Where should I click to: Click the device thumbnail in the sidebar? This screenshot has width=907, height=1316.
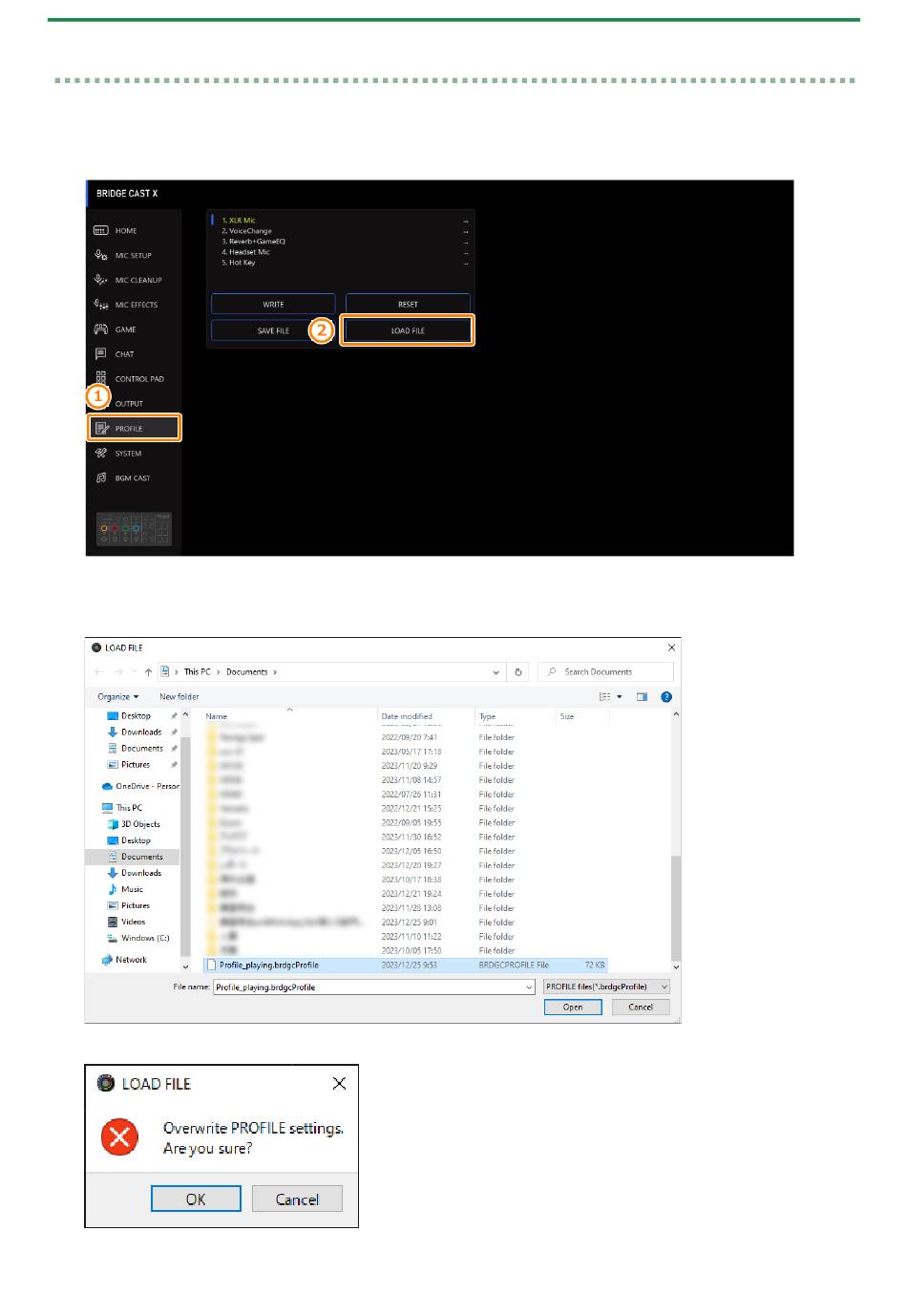point(134,529)
